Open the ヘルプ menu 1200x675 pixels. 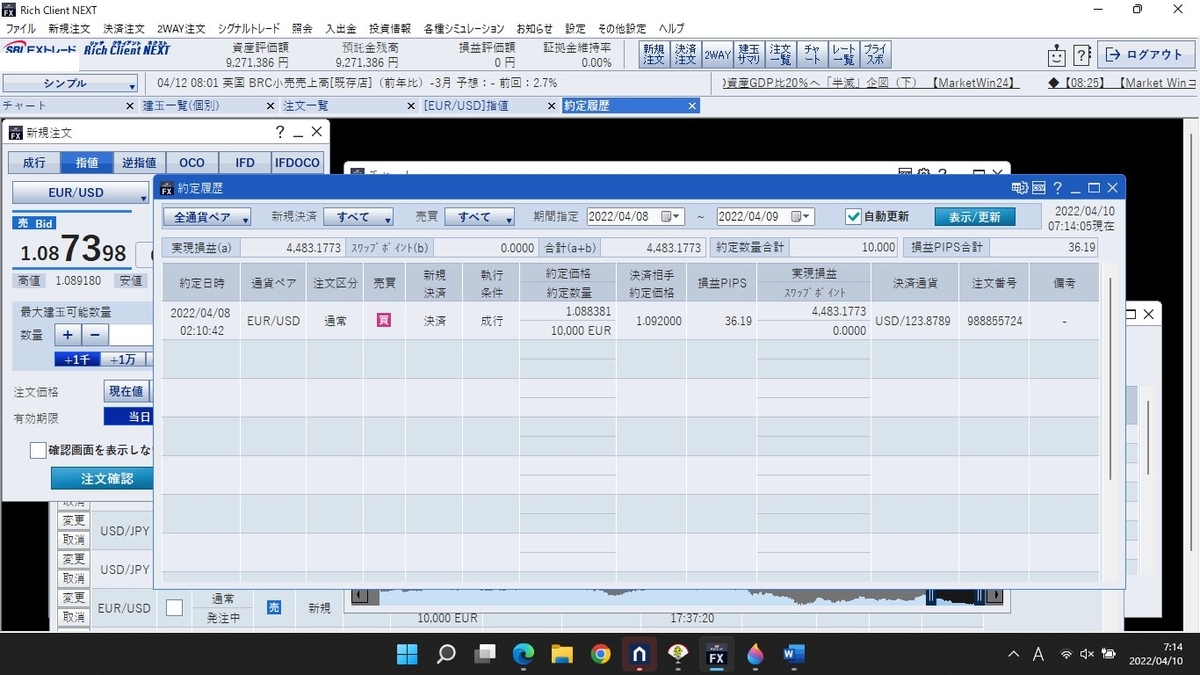tap(672, 29)
